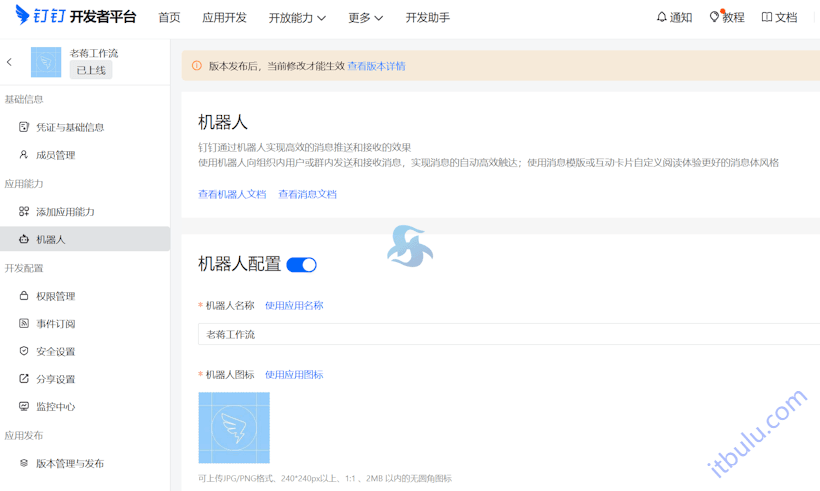Click the 机器人名称 input field
The height and width of the screenshot is (491, 820).
coord(509,334)
